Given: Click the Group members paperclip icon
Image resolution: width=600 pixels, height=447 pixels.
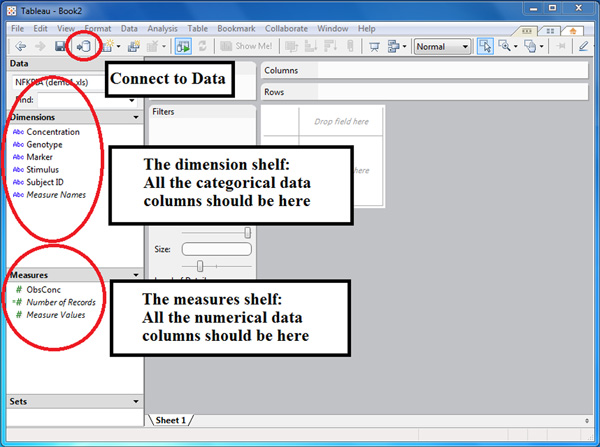Looking at the screenshot, I should (x=350, y=46).
